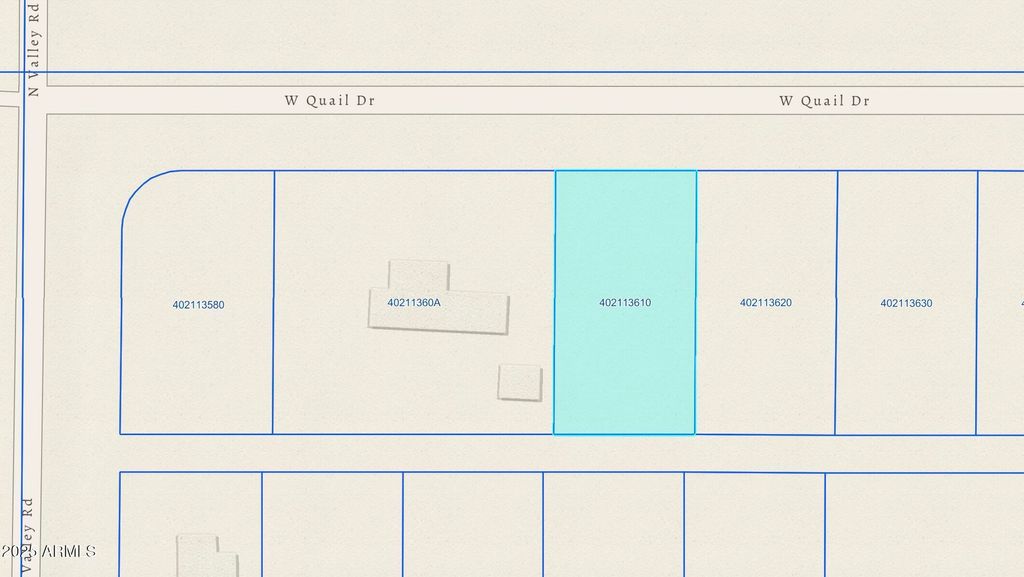The height and width of the screenshot is (577, 1024).
Task: Click parcel label 402113580
Action: pos(198,305)
